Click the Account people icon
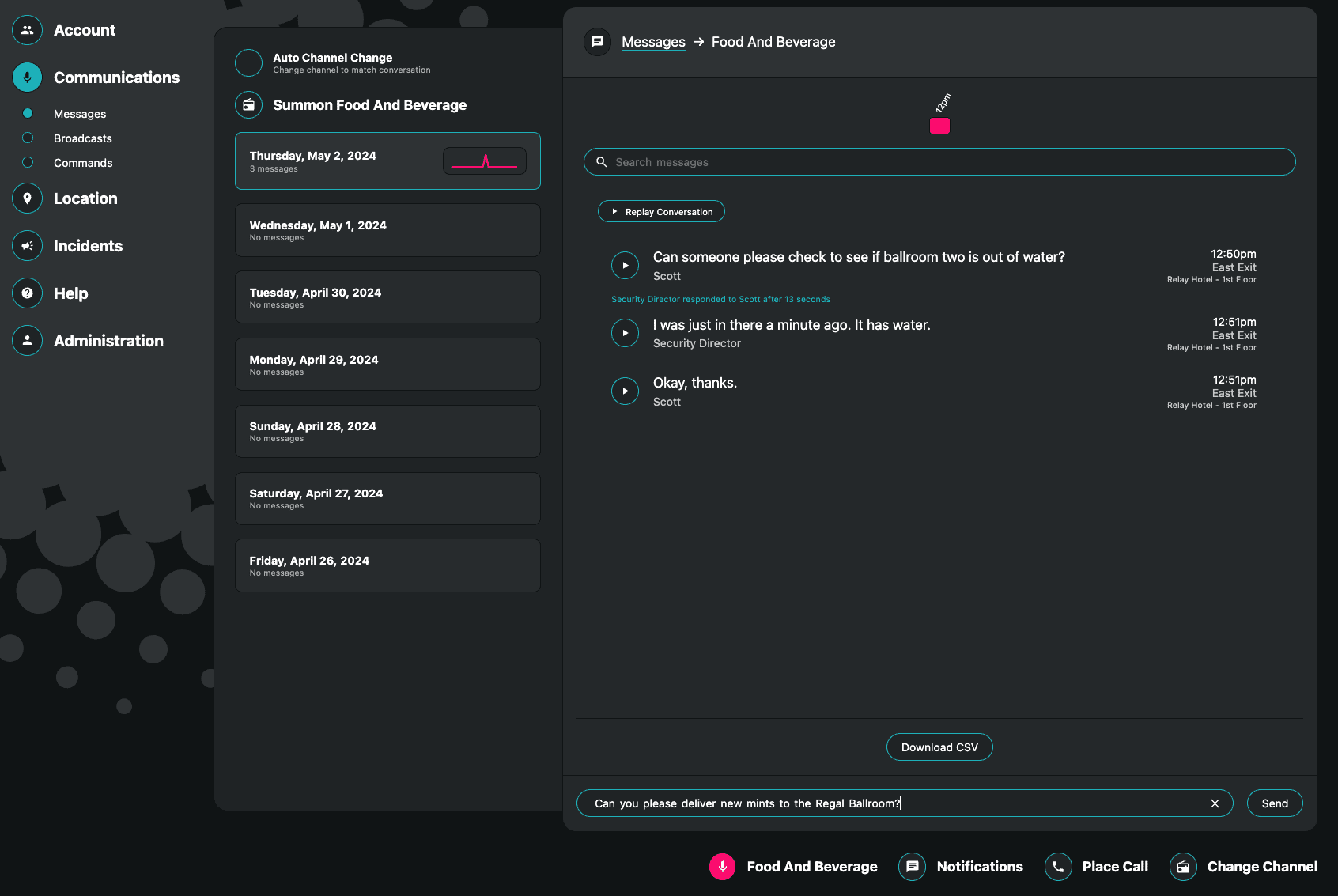 click(28, 30)
